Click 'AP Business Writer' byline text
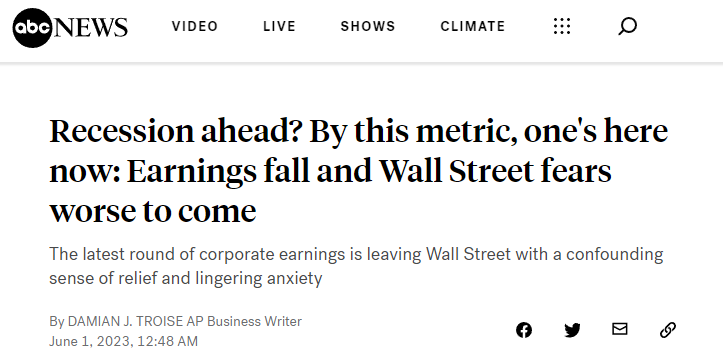Viewport: 723px width, 362px height. coord(244,321)
